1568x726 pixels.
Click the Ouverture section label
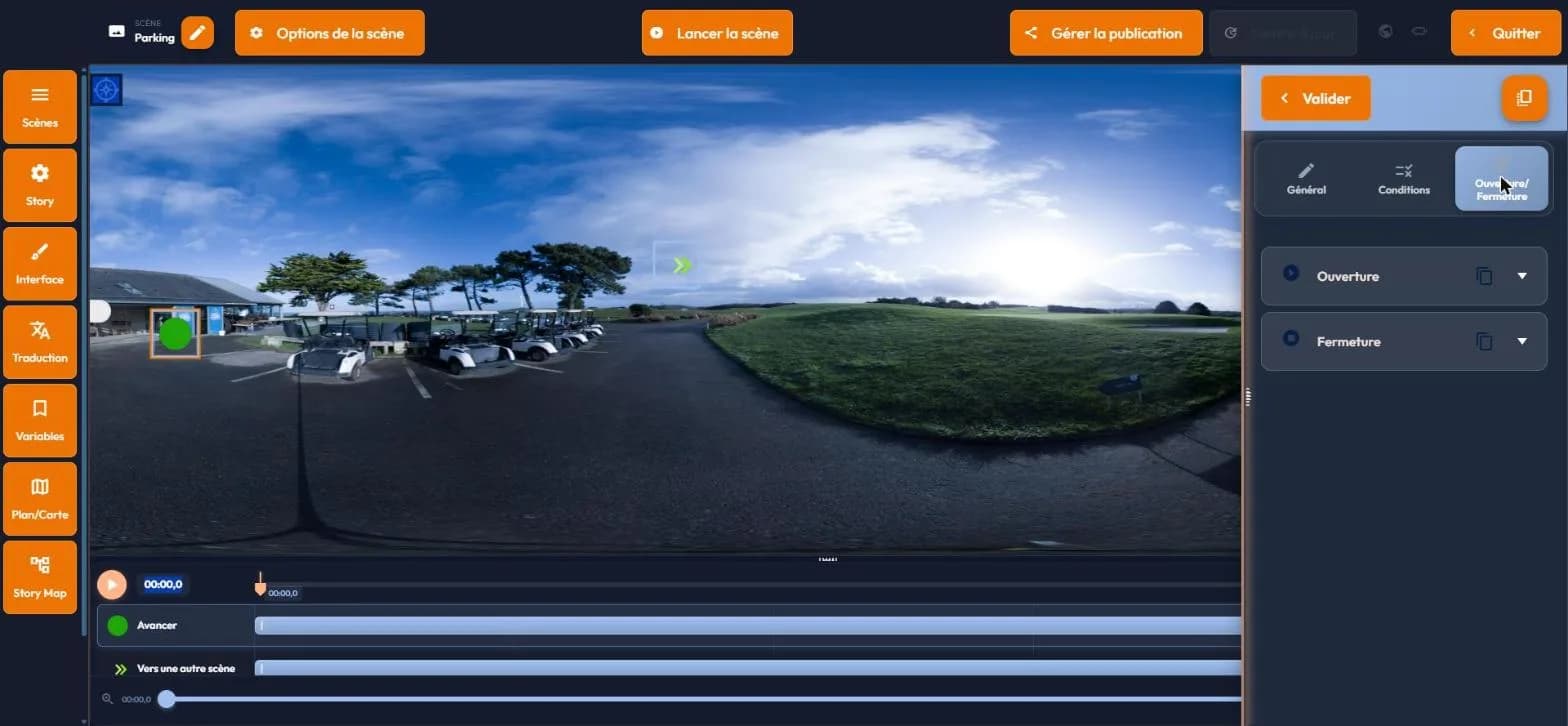[1348, 276]
